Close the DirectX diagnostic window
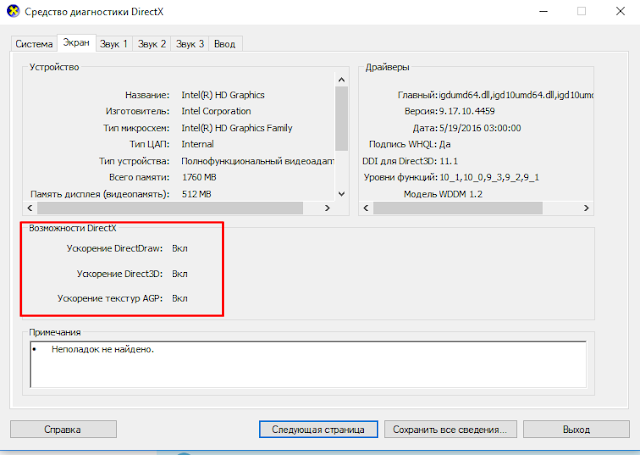 pos(620,11)
